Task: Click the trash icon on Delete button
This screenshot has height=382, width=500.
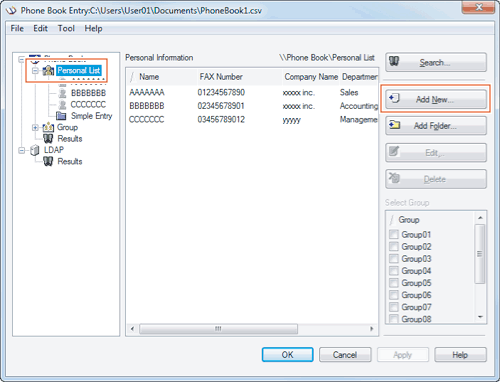Action: coord(394,178)
